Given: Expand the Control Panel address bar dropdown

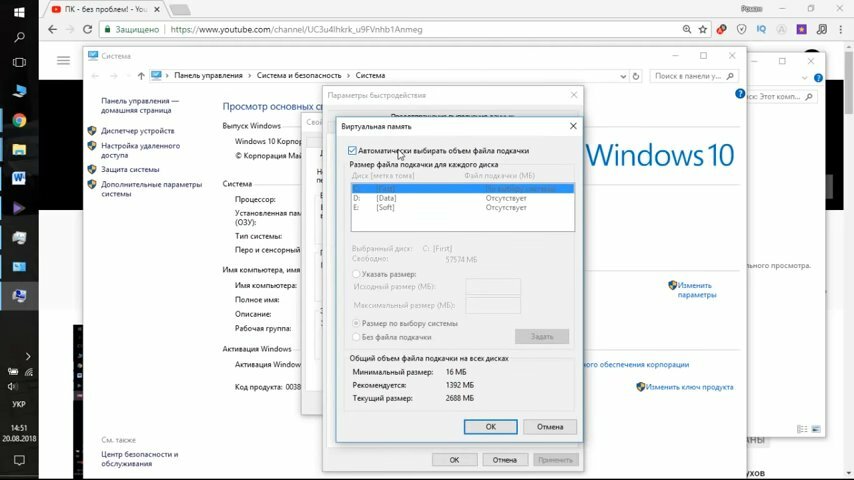Looking at the screenshot, I should point(623,76).
